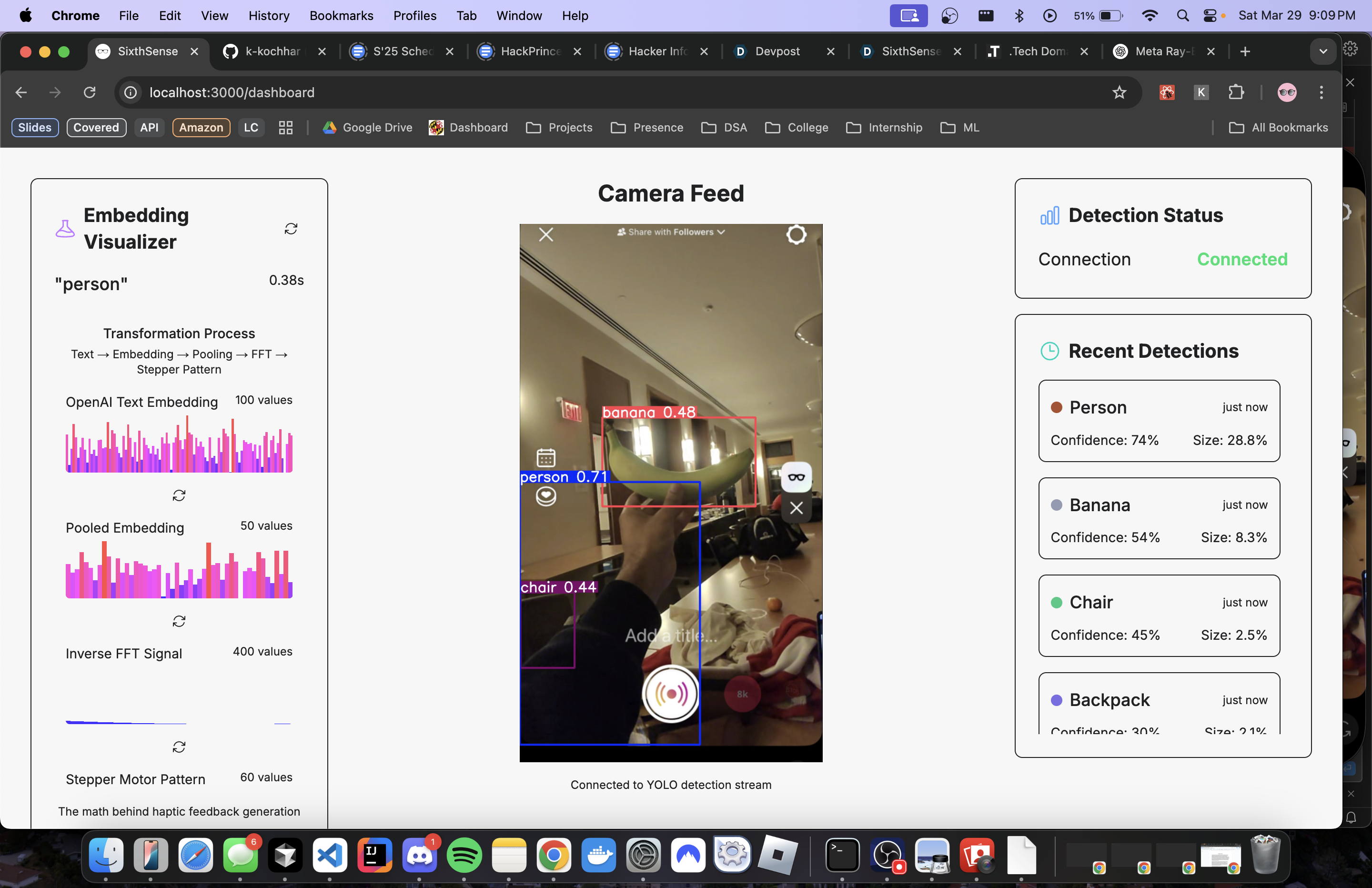This screenshot has height=888, width=1372.
Task: Refresh the Embedding Visualizer panel
Action: (x=291, y=229)
